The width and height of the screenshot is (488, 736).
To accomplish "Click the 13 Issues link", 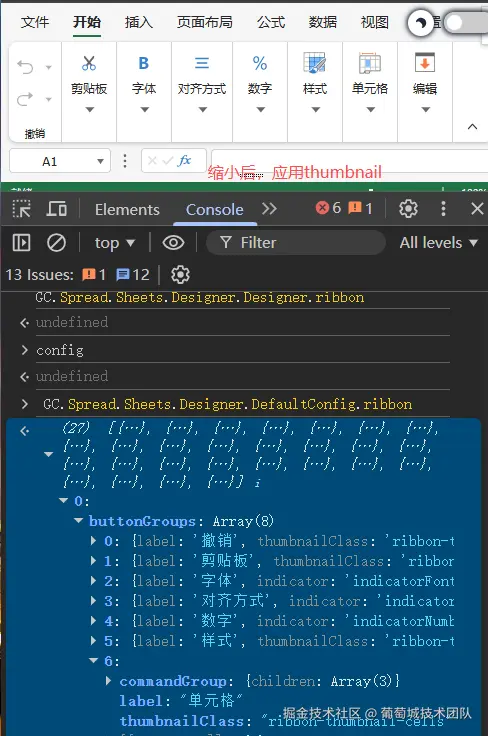I will pyautogui.click(x=39, y=275).
